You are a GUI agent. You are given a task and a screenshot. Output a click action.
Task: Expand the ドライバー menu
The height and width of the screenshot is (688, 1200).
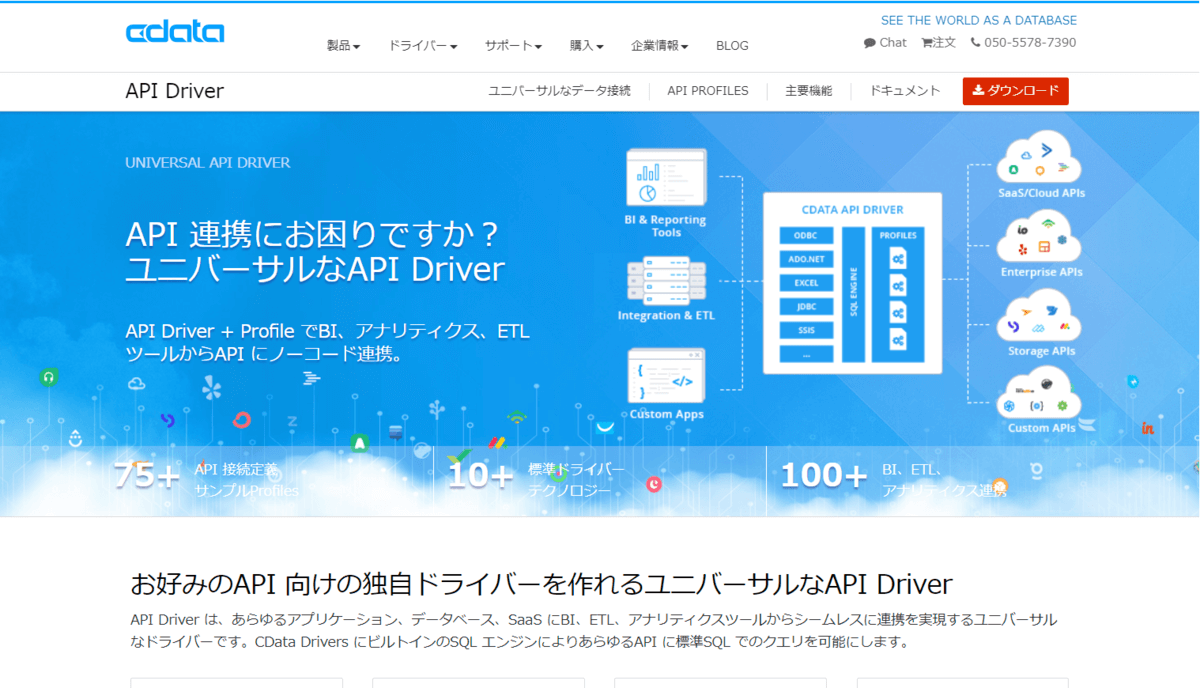tap(422, 45)
